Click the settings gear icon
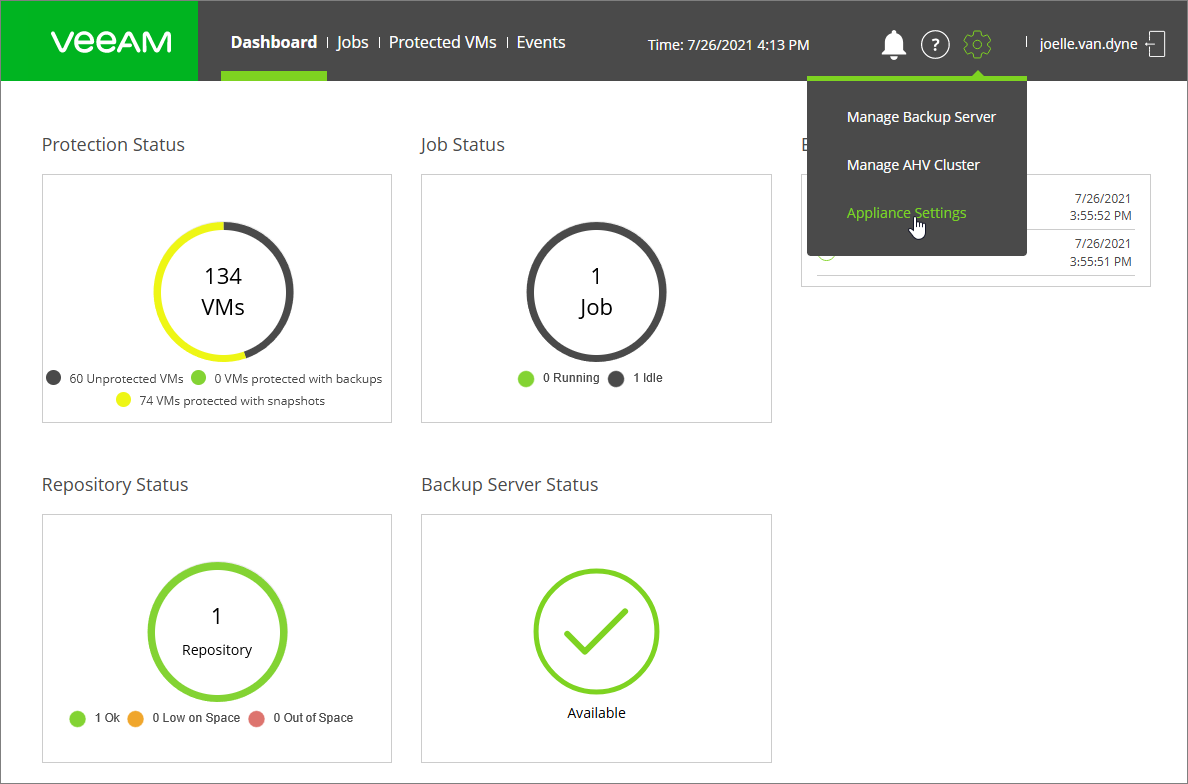Viewport: 1188px width, 784px height. coord(977,44)
